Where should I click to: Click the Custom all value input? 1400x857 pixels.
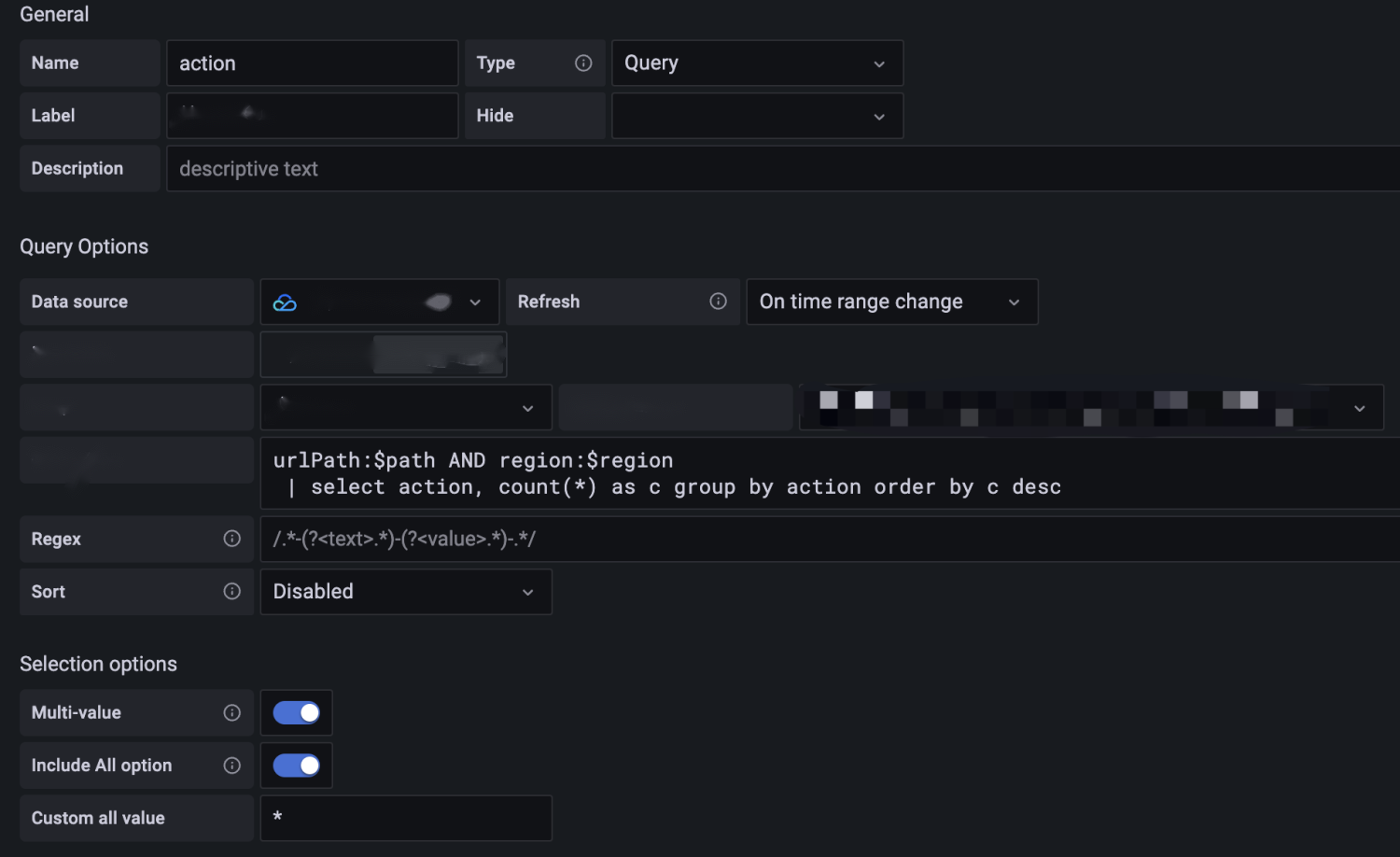tap(405, 818)
